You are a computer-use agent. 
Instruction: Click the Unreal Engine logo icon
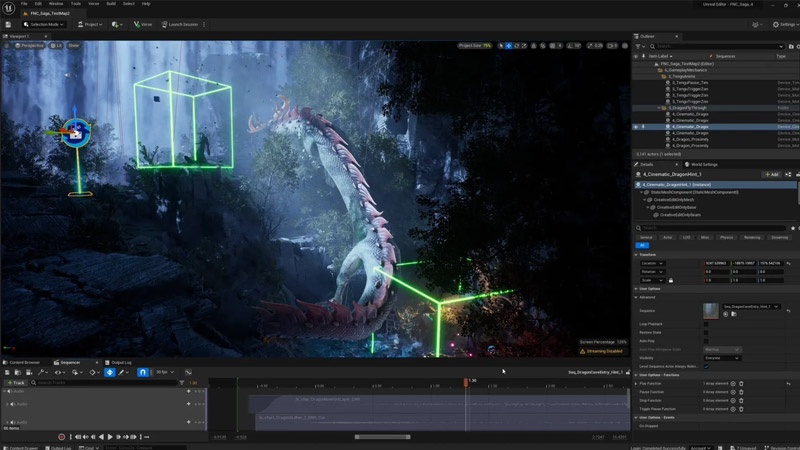tap(8, 7)
